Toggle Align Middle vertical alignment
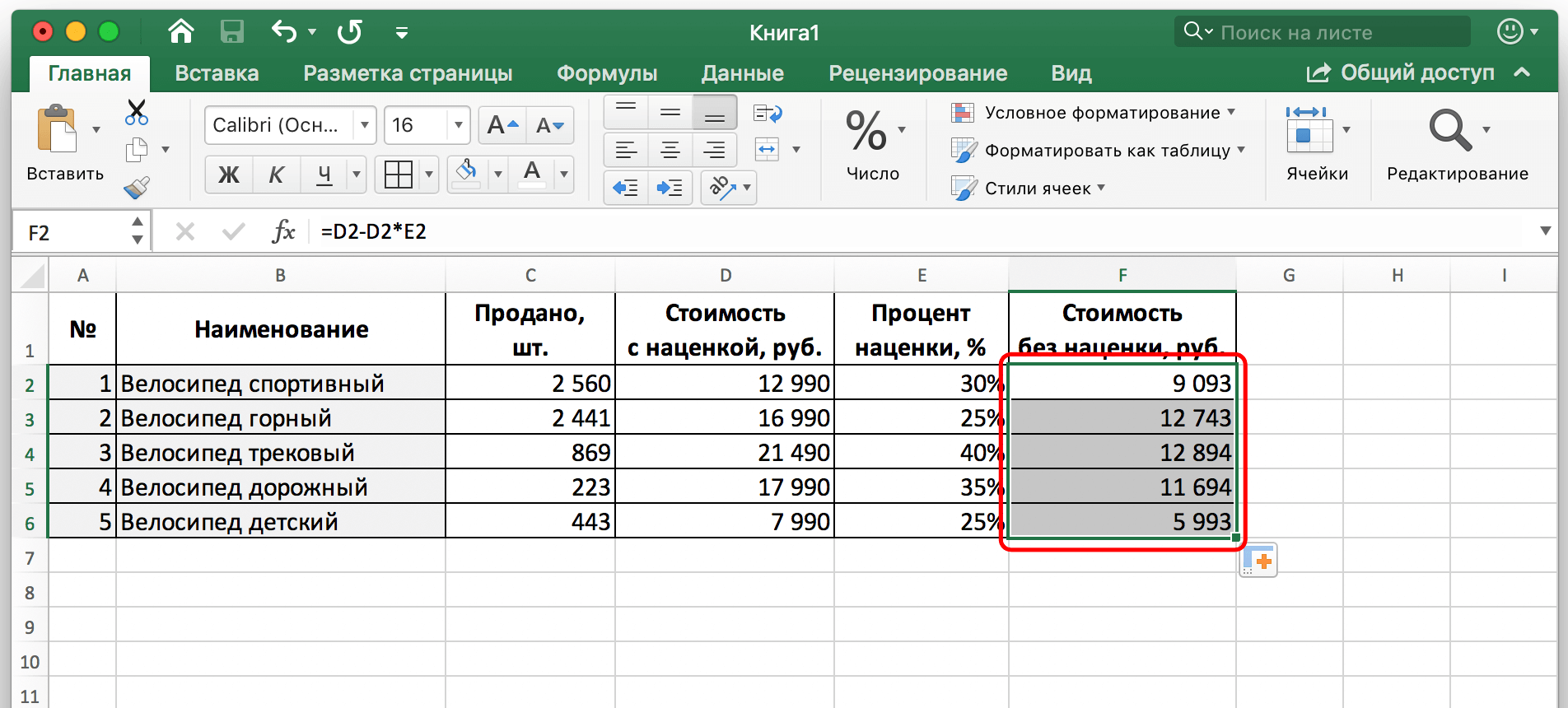Screen dimensions: 1568x708 pos(670,113)
